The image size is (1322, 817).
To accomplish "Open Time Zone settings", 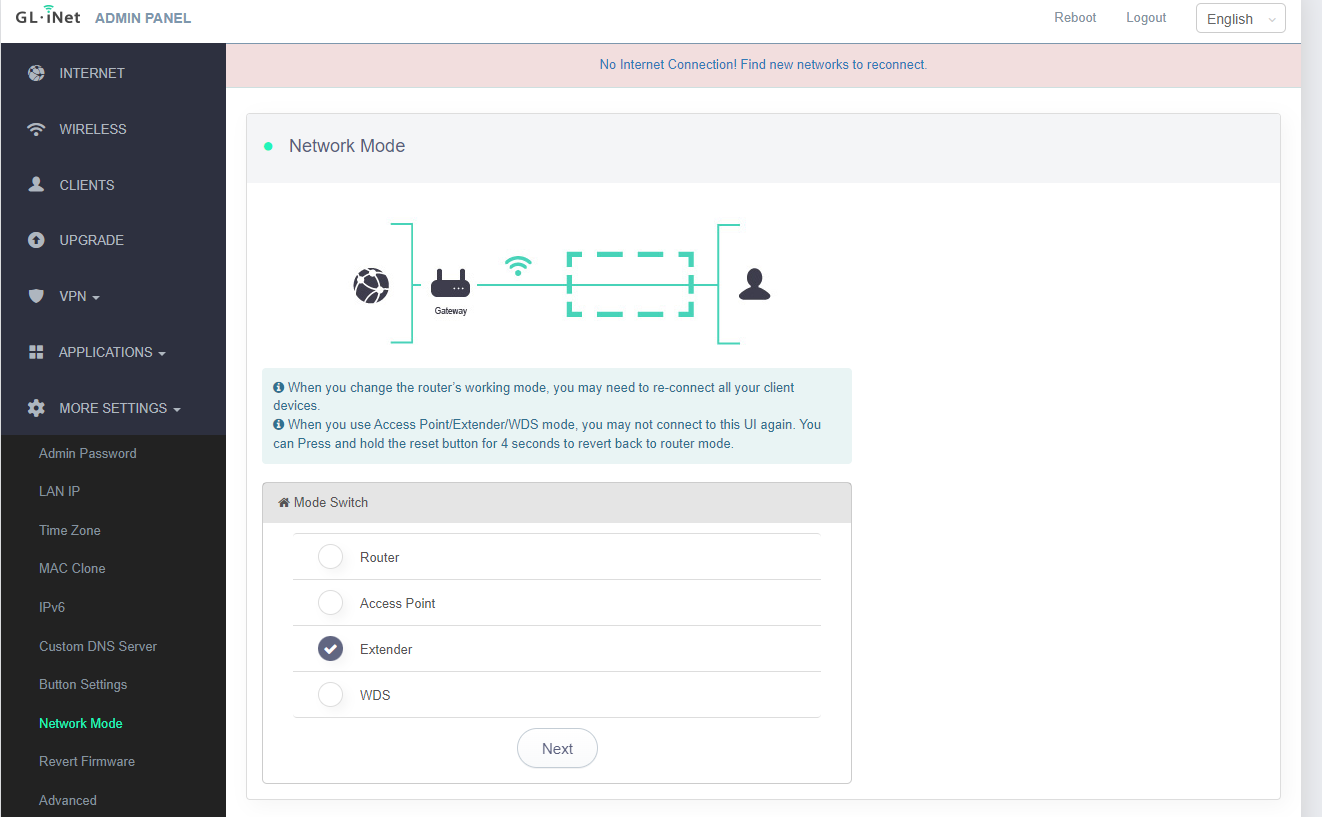I will (70, 530).
